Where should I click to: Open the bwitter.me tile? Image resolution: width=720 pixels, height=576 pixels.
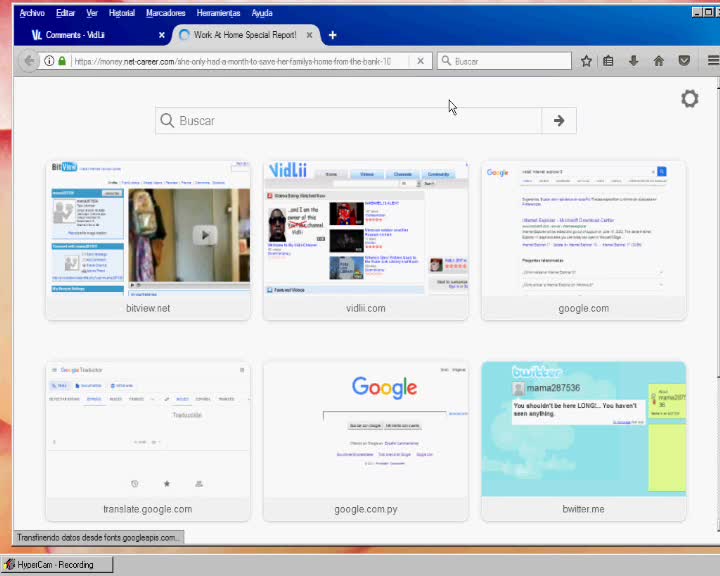[x=584, y=441]
